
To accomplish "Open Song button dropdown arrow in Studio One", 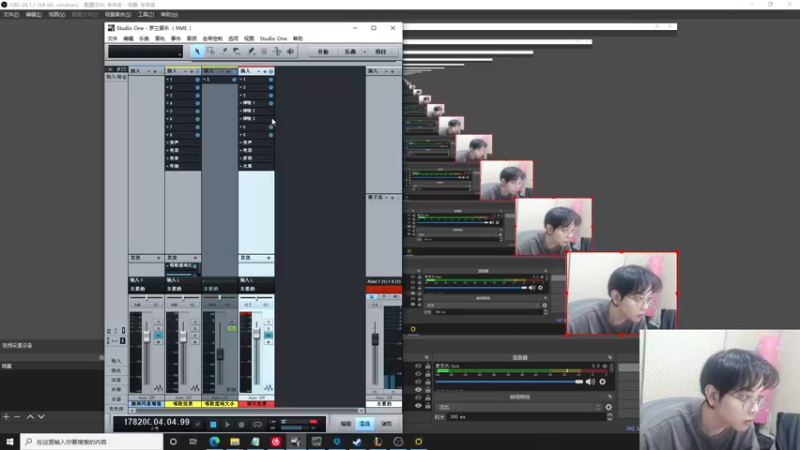I will point(364,52).
